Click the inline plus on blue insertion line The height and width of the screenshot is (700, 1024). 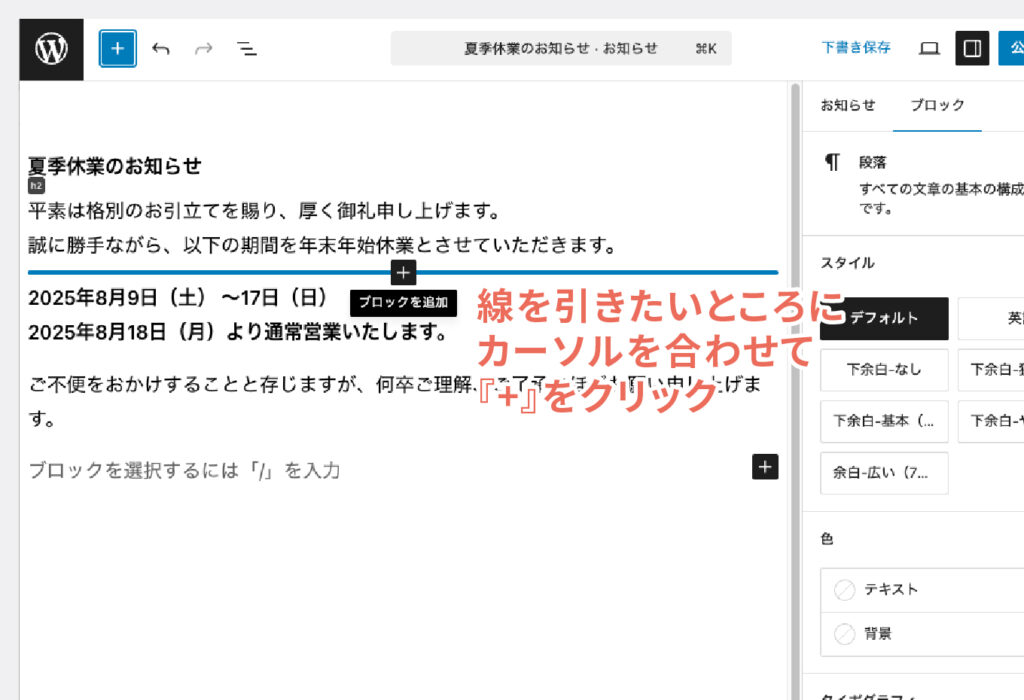pyautogui.click(x=403, y=272)
